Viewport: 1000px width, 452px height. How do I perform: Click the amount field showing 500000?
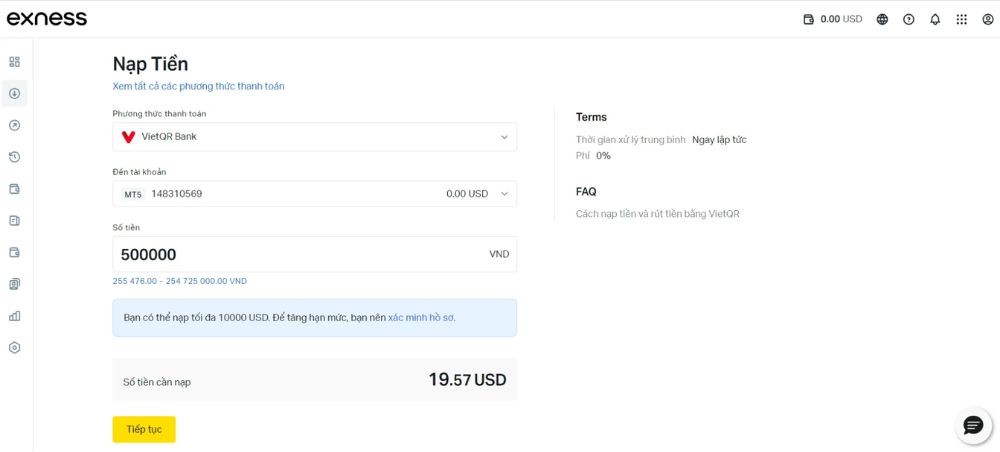pos(300,255)
